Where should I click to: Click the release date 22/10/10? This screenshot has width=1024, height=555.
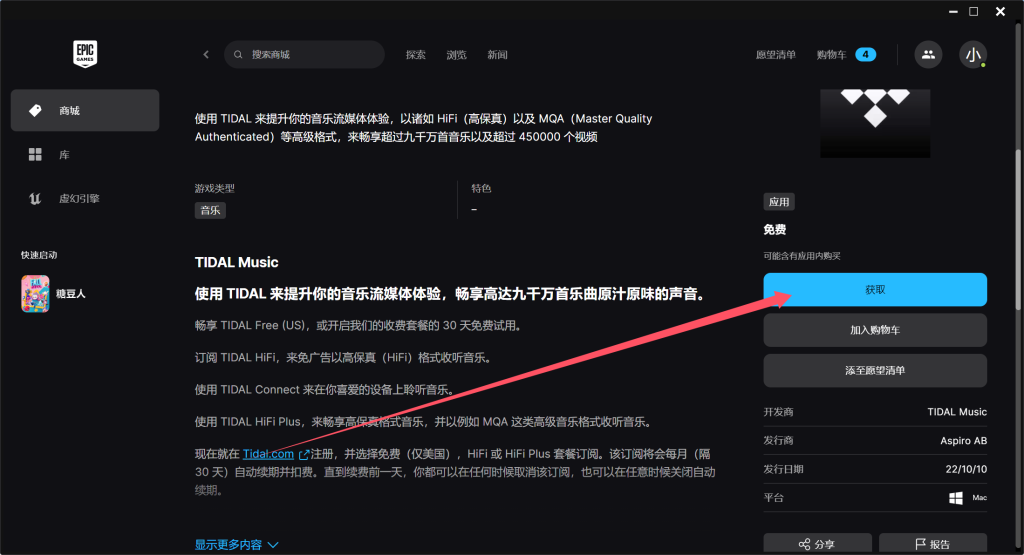click(966, 469)
